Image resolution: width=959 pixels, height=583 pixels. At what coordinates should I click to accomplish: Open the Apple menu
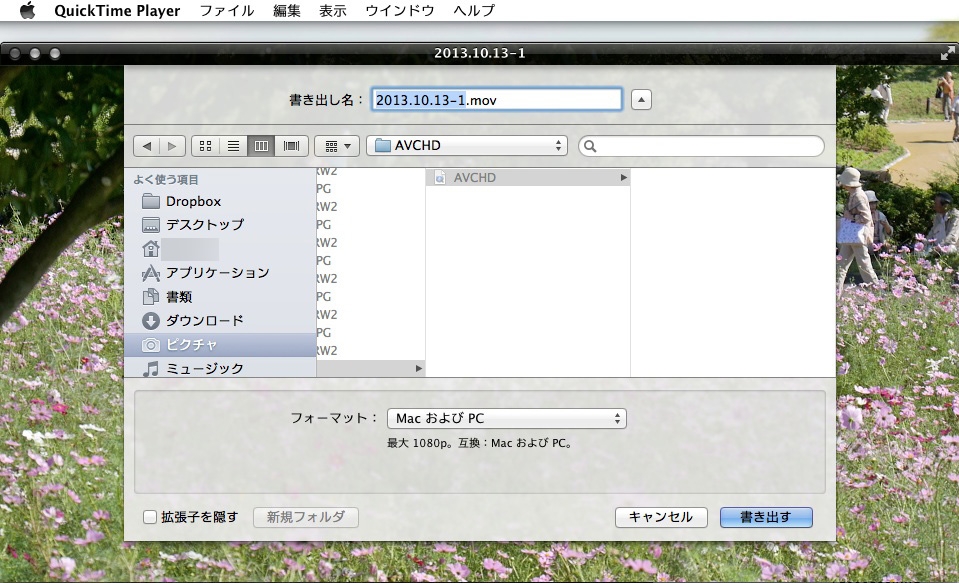[x=27, y=10]
